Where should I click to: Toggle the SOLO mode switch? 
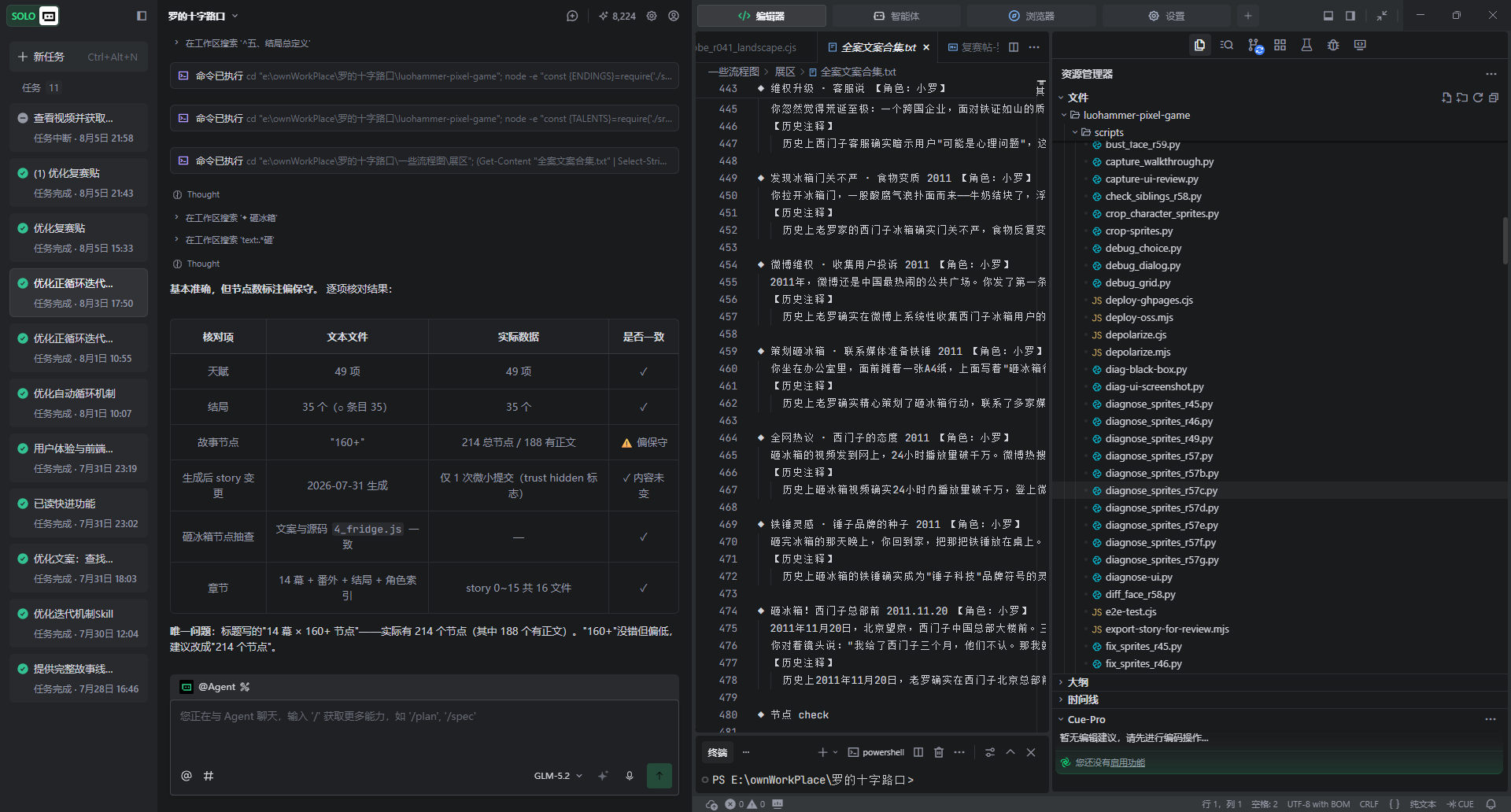35,16
